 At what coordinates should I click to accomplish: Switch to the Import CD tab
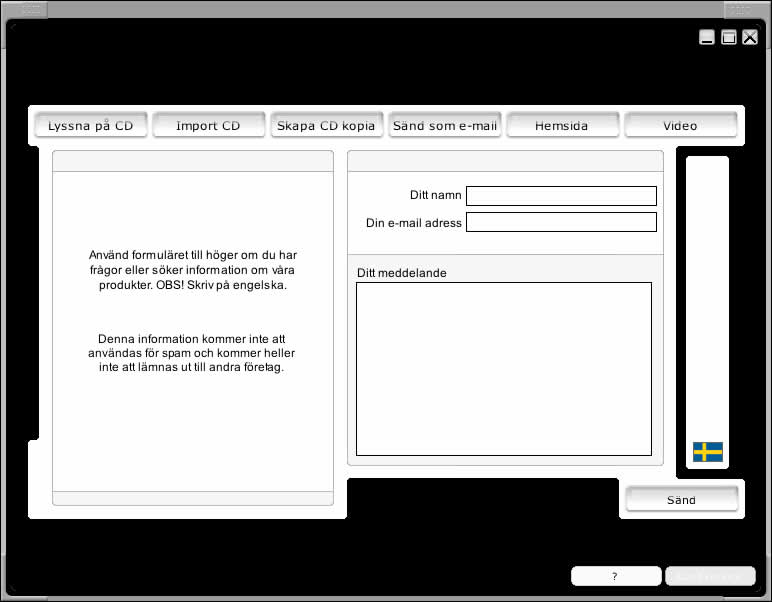(208, 126)
